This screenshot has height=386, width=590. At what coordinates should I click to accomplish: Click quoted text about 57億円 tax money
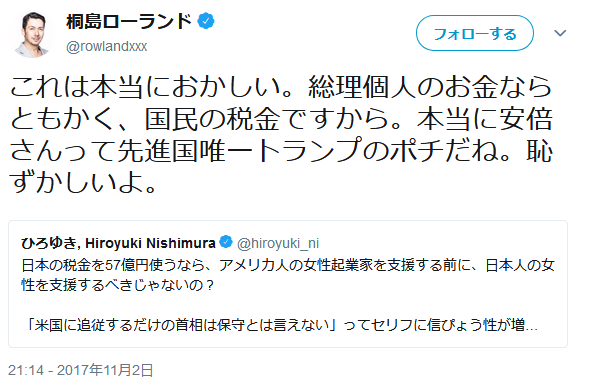pyautogui.click(x=288, y=266)
